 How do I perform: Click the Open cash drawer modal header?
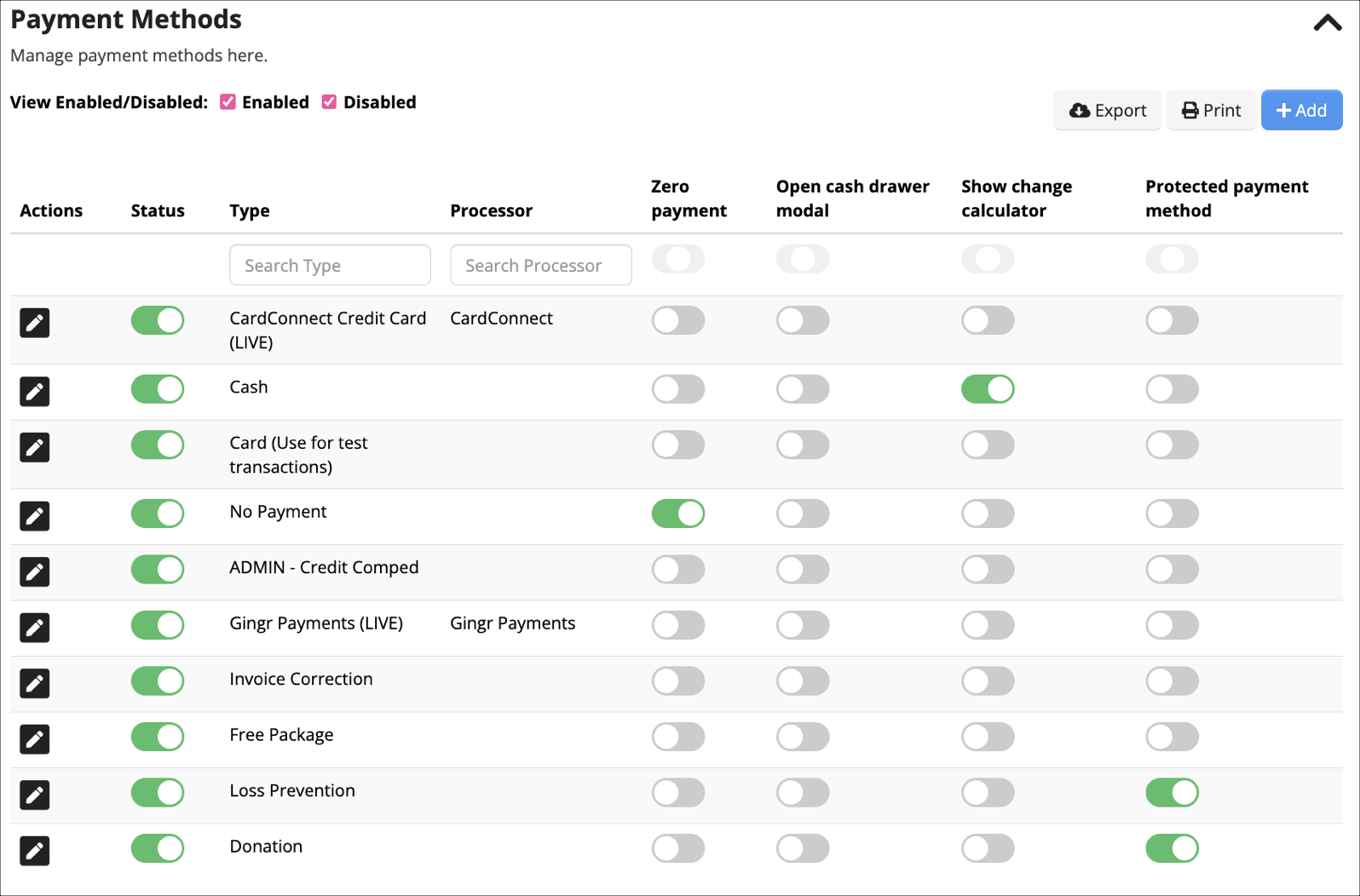[x=852, y=198]
